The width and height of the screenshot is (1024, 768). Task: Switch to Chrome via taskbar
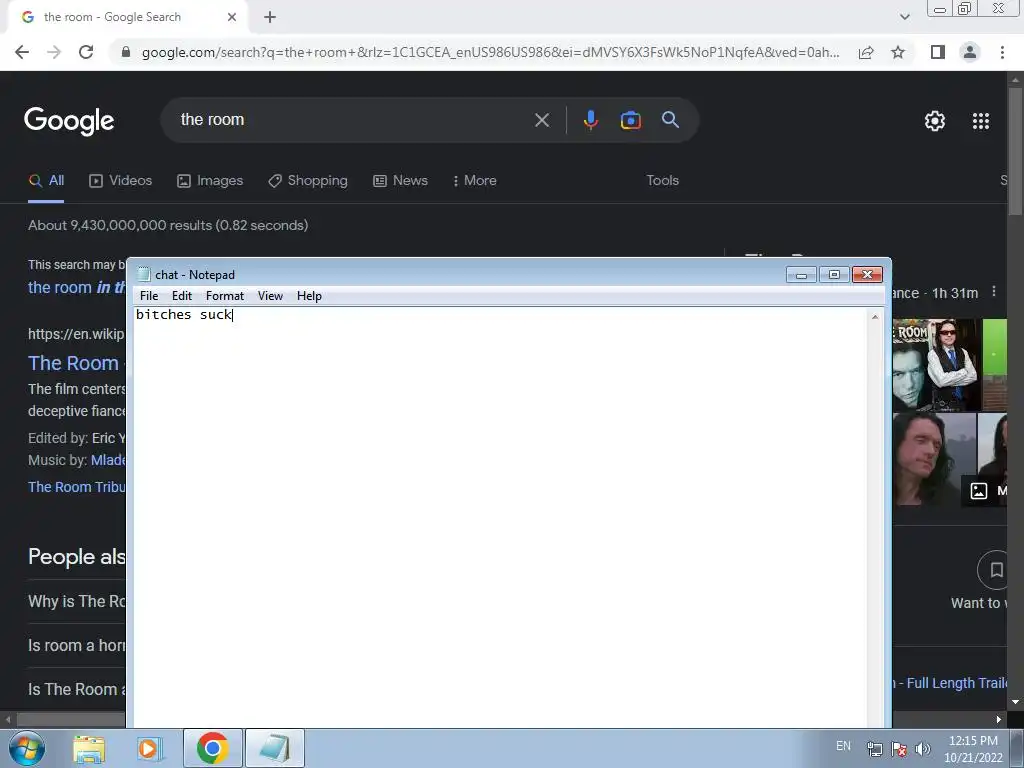(212, 748)
